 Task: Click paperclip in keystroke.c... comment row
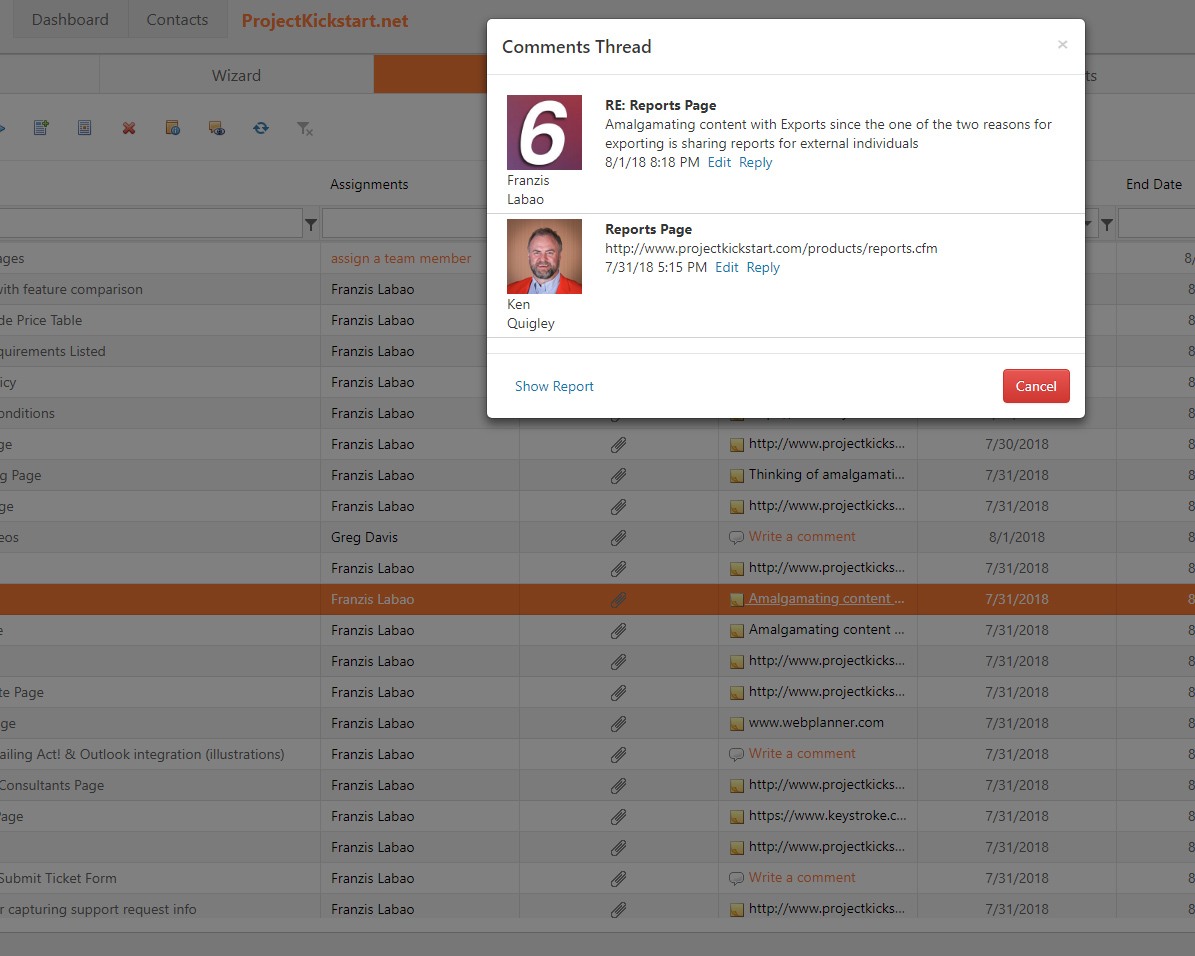[x=619, y=816]
